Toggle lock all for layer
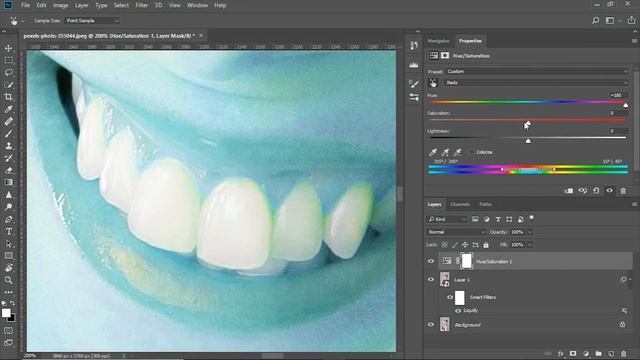The height and width of the screenshot is (360, 640). (x=486, y=245)
